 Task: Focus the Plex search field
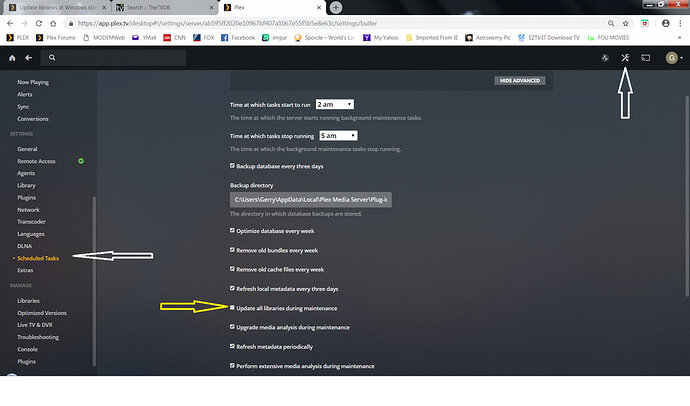point(114,58)
